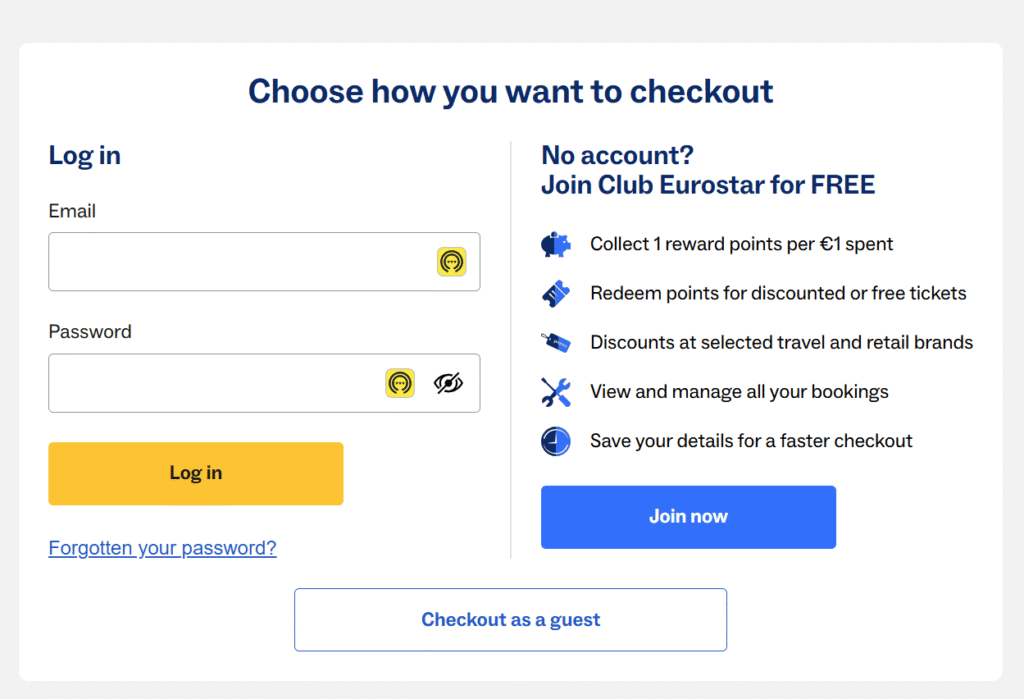The image size is (1024, 699).
Task: Click the password manager icon in Email field
Action: tap(451, 261)
